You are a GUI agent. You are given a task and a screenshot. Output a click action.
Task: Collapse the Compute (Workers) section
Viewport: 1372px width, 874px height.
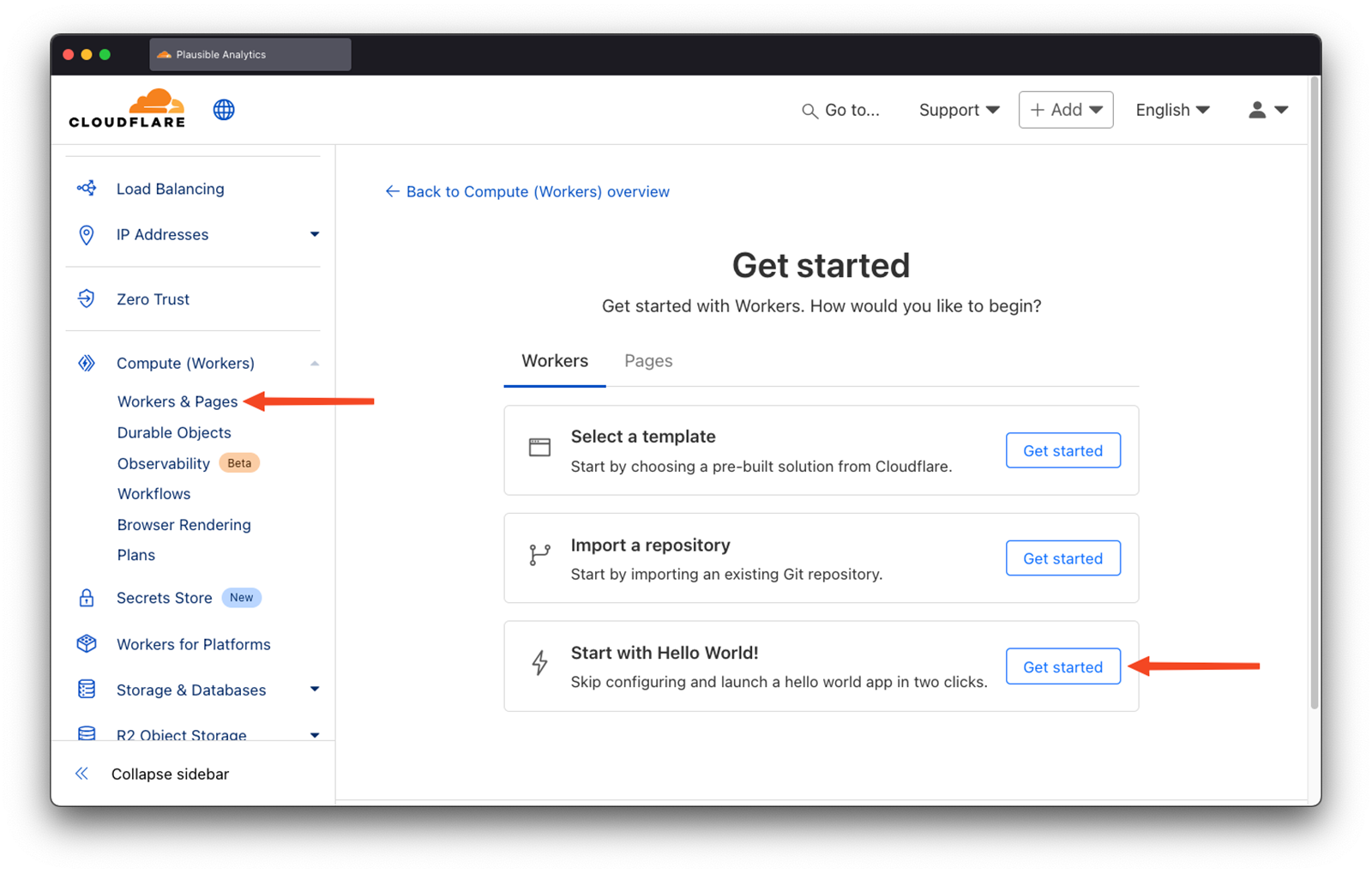coord(316,363)
